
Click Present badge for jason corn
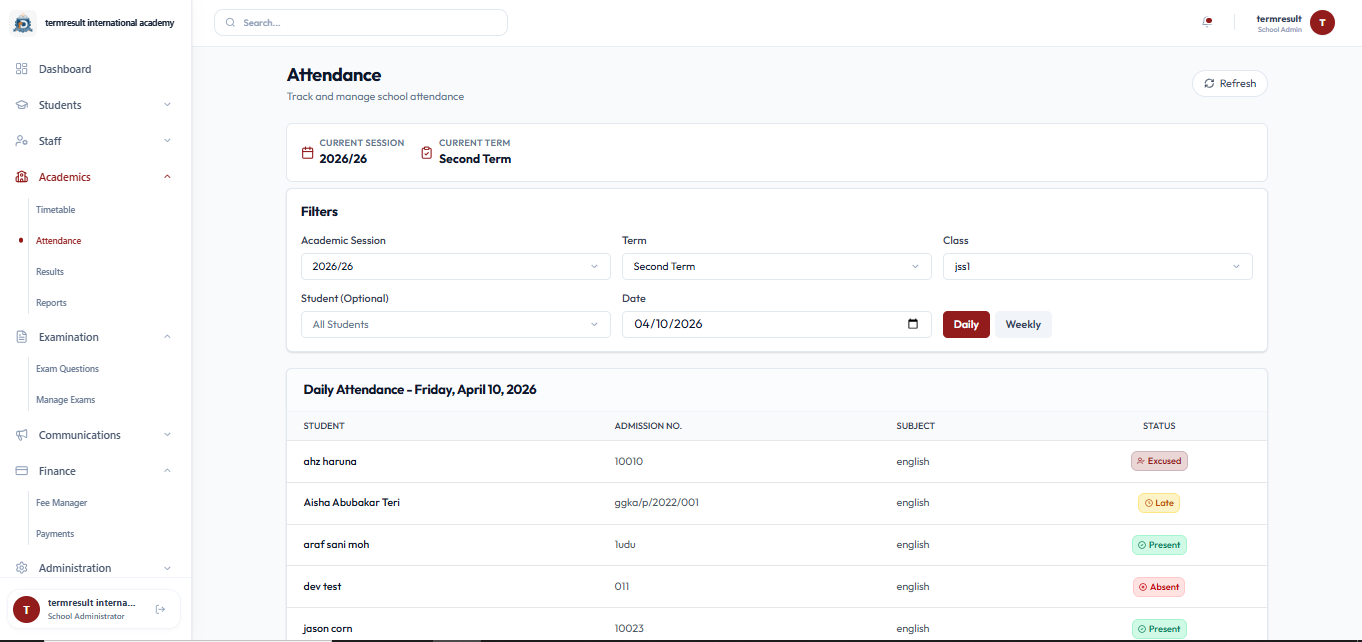point(1159,629)
